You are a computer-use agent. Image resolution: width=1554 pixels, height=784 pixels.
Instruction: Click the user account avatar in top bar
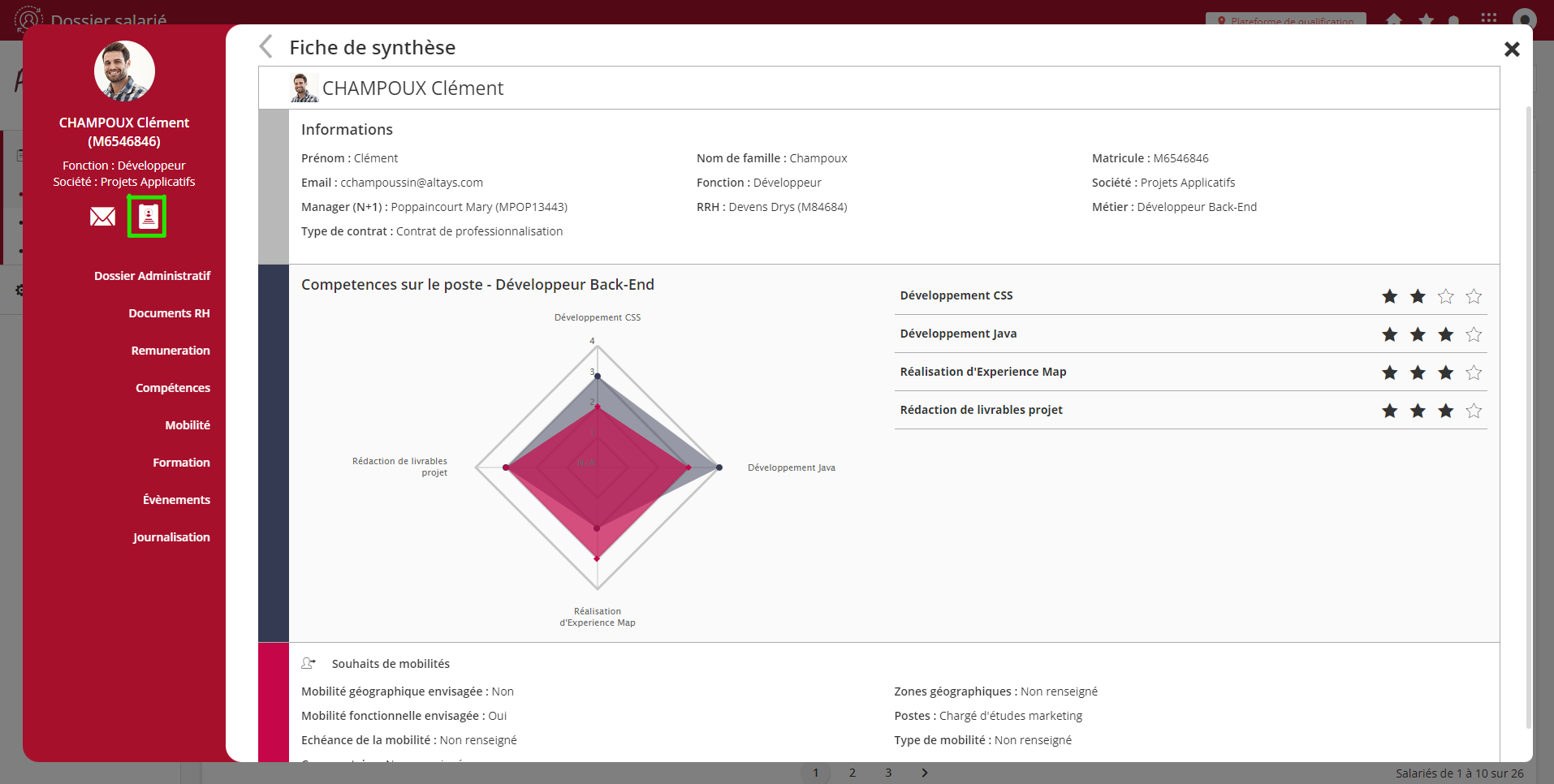(x=1524, y=19)
